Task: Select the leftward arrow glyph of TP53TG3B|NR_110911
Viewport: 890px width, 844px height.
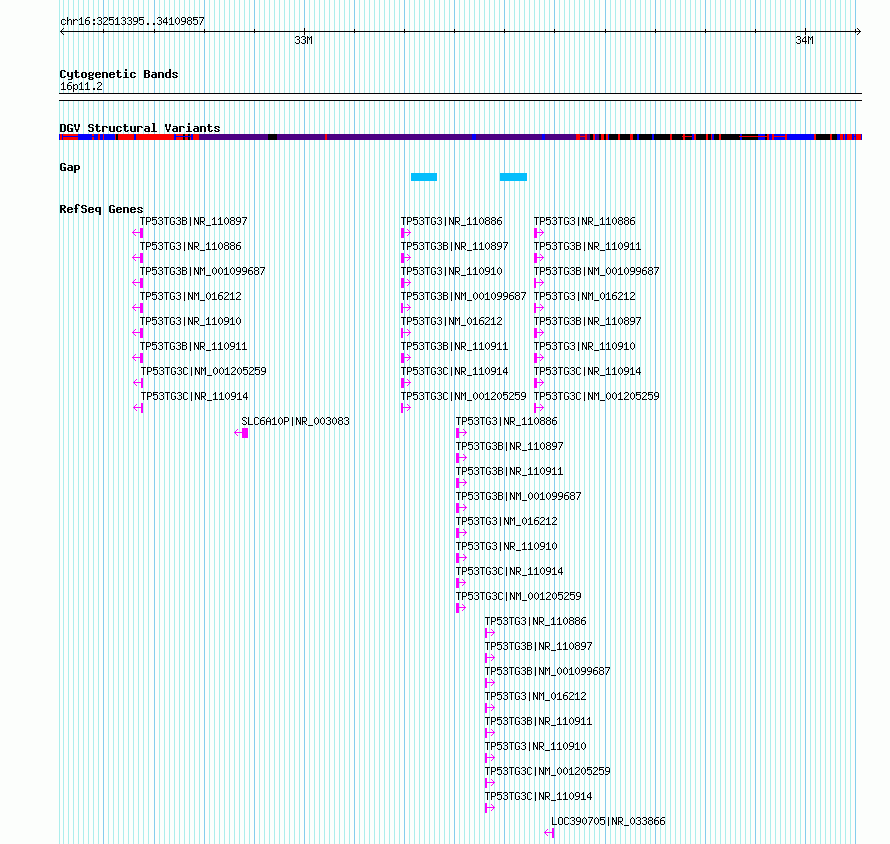Action: coord(137,358)
